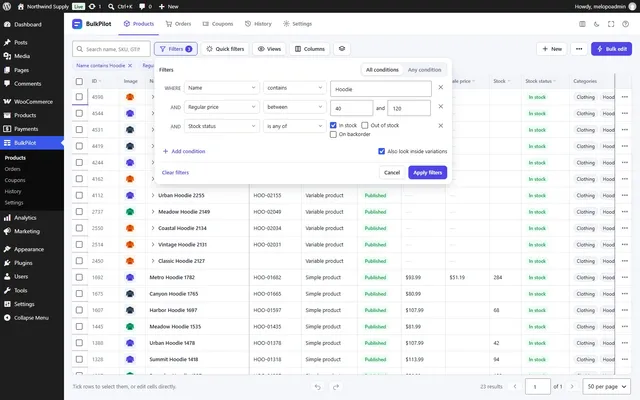This screenshot has height=400, width=640.
Task: Check the On backorder checkbox
Action: pyautogui.click(x=333, y=134)
